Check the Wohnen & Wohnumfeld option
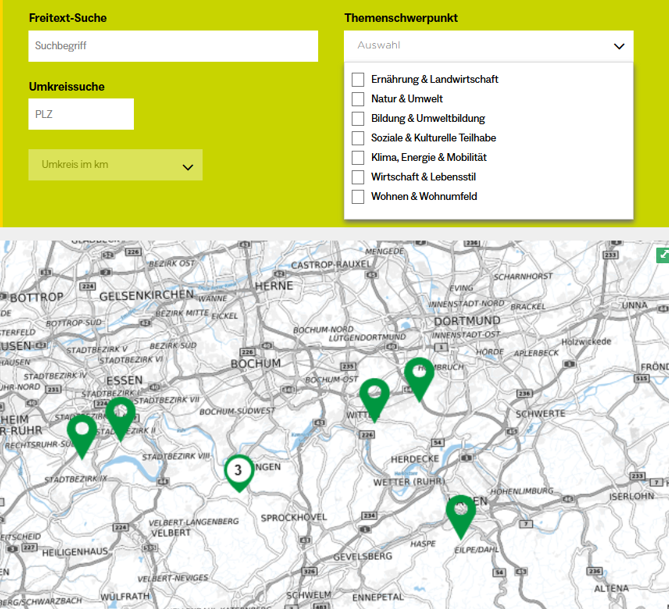The width and height of the screenshot is (669, 609). pos(358,197)
